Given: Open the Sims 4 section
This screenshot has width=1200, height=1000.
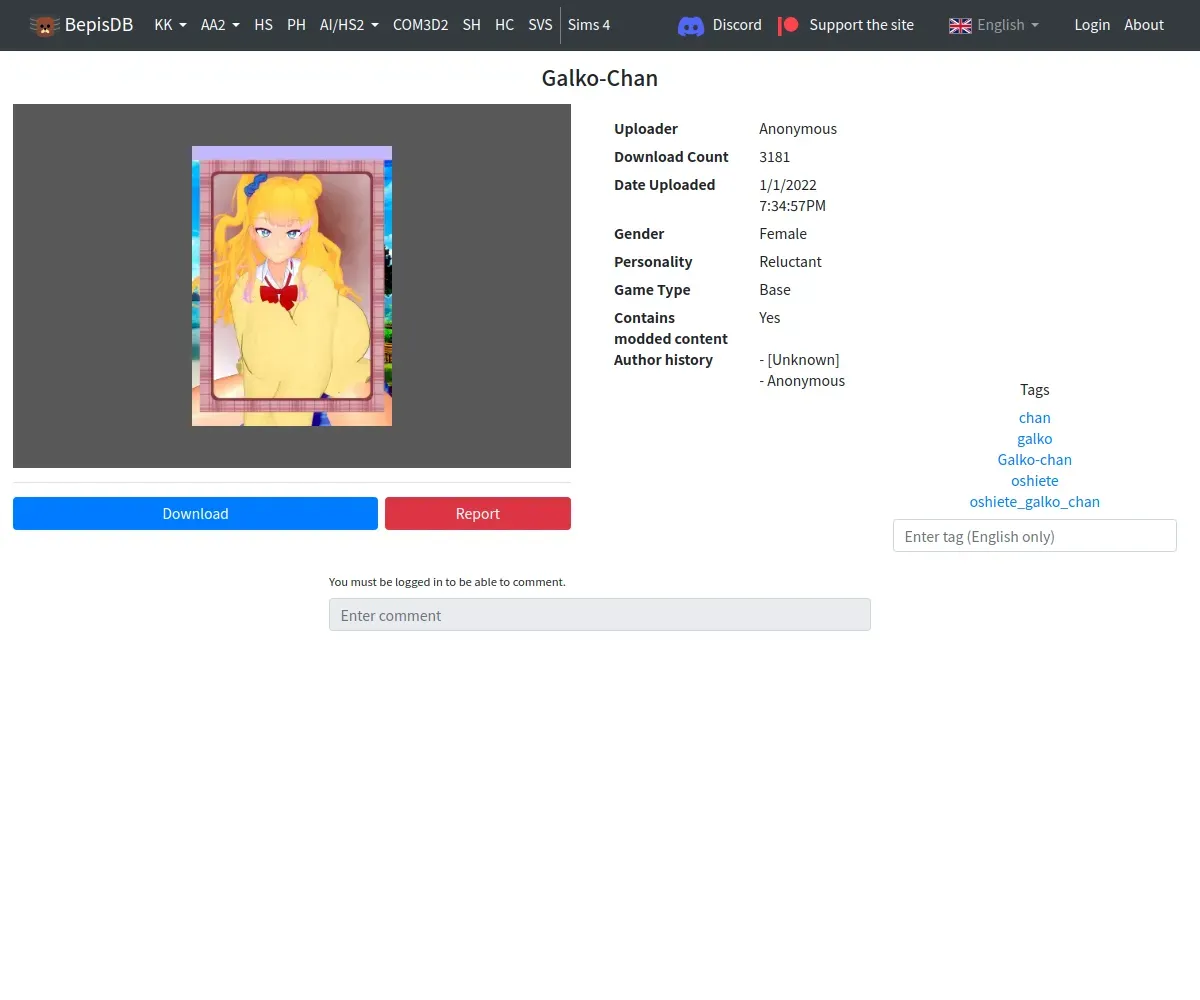Looking at the screenshot, I should point(589,25).
